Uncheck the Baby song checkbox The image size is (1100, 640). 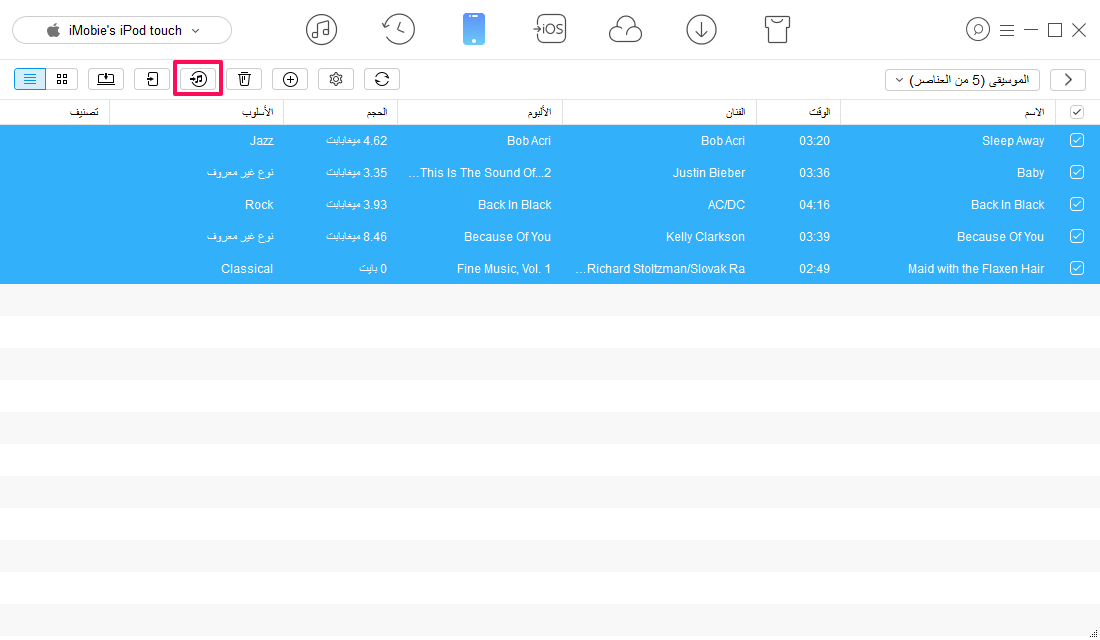[x=1077, y=172]
